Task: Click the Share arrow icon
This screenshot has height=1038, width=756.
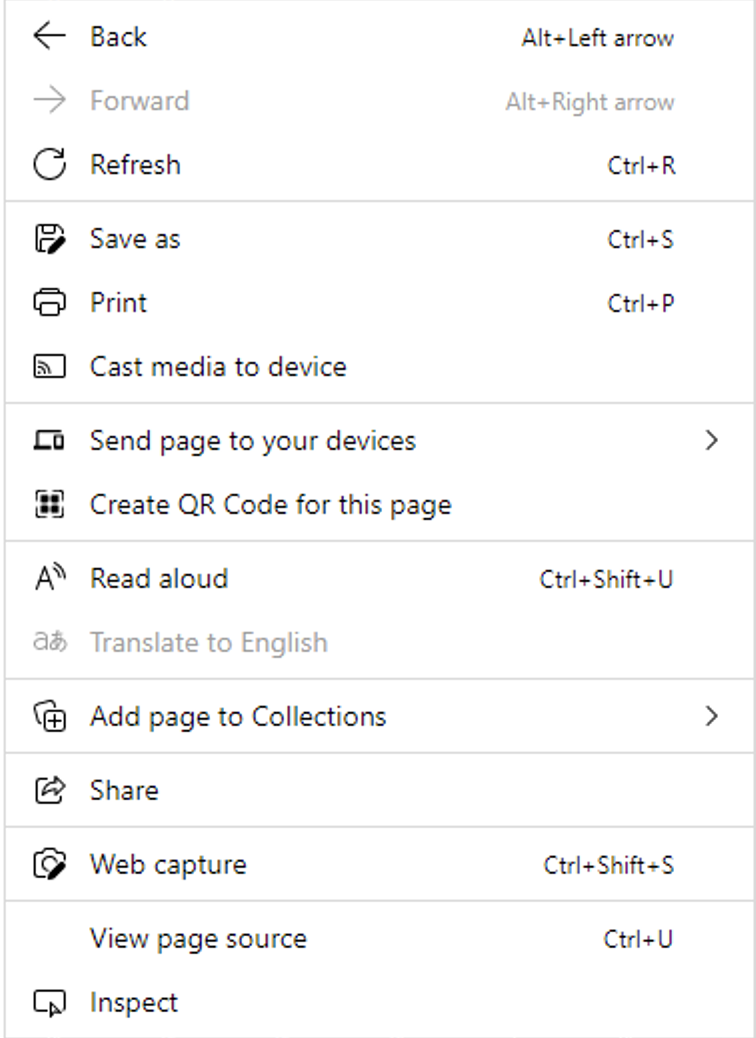Action: click(x=49, y=791)
